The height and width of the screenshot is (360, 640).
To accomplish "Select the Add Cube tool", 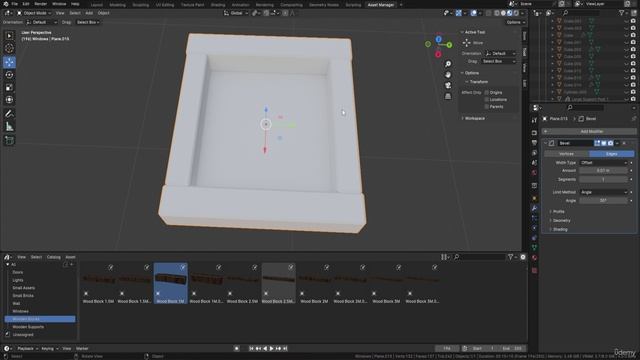I will tap(9, 140).
